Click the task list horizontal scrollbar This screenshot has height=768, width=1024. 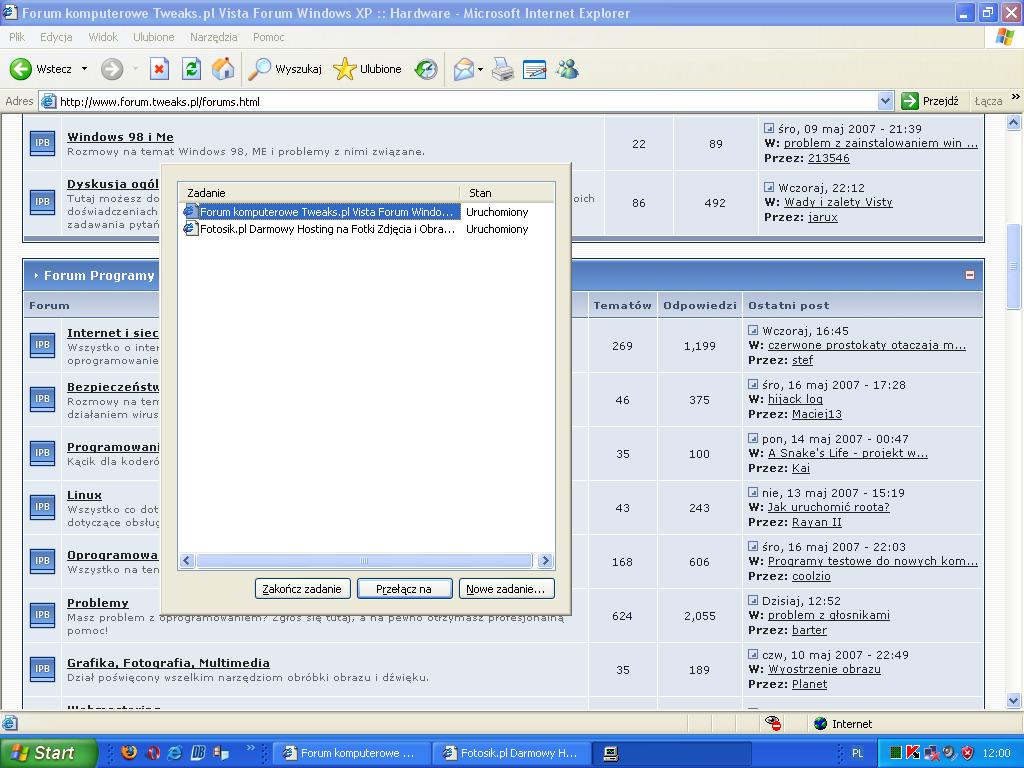(x=364, y=561)
